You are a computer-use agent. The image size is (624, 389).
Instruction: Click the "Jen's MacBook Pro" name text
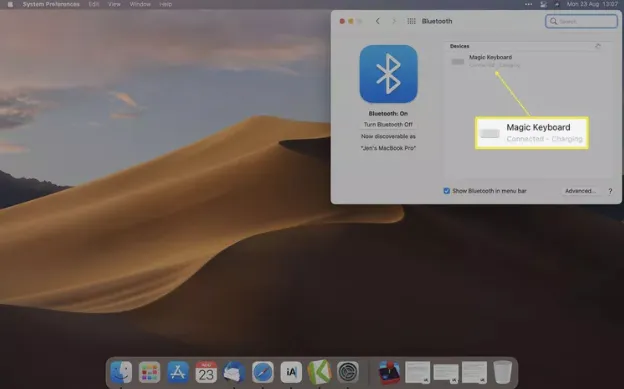coord(388,148)
